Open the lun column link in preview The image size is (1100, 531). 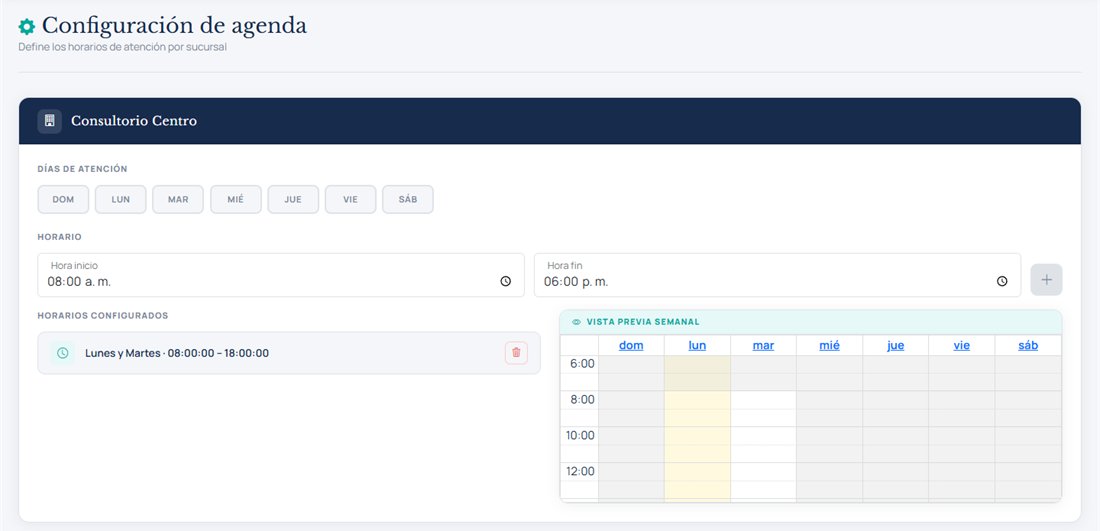point(697,345)
